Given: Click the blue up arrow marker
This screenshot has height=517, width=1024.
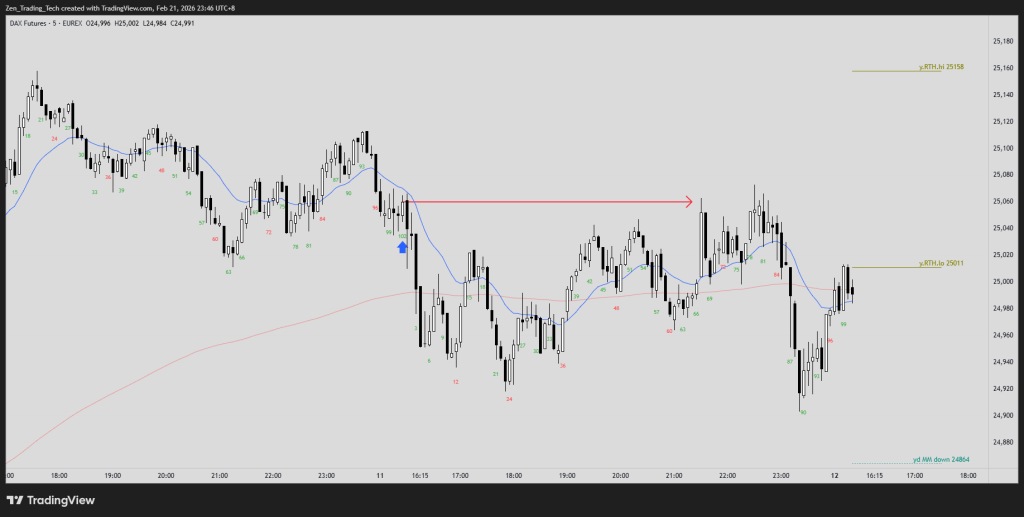Looking at the screenshot, I should pos(402,245).
